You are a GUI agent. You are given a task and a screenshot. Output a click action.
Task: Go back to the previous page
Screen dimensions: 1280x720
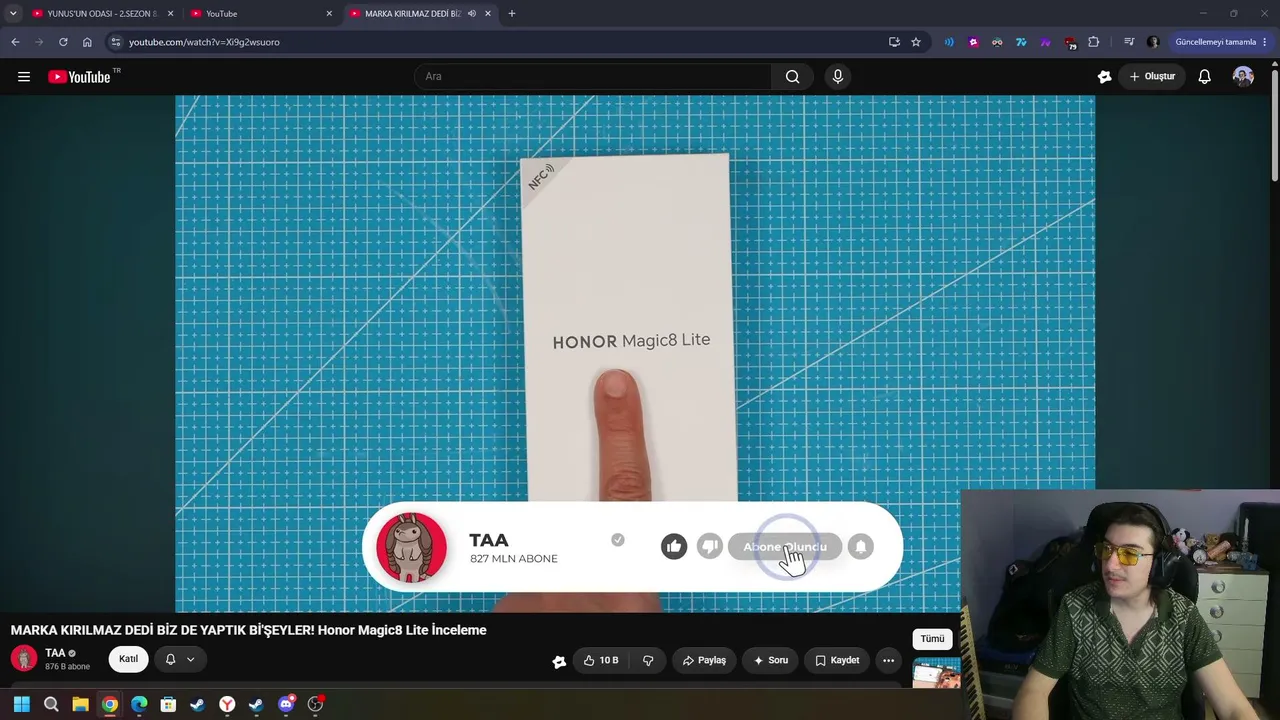(15, 42)
